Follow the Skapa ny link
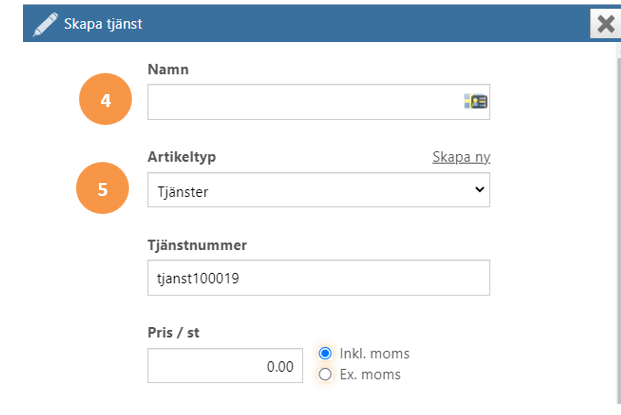The image size is (621, 415). 461,157
